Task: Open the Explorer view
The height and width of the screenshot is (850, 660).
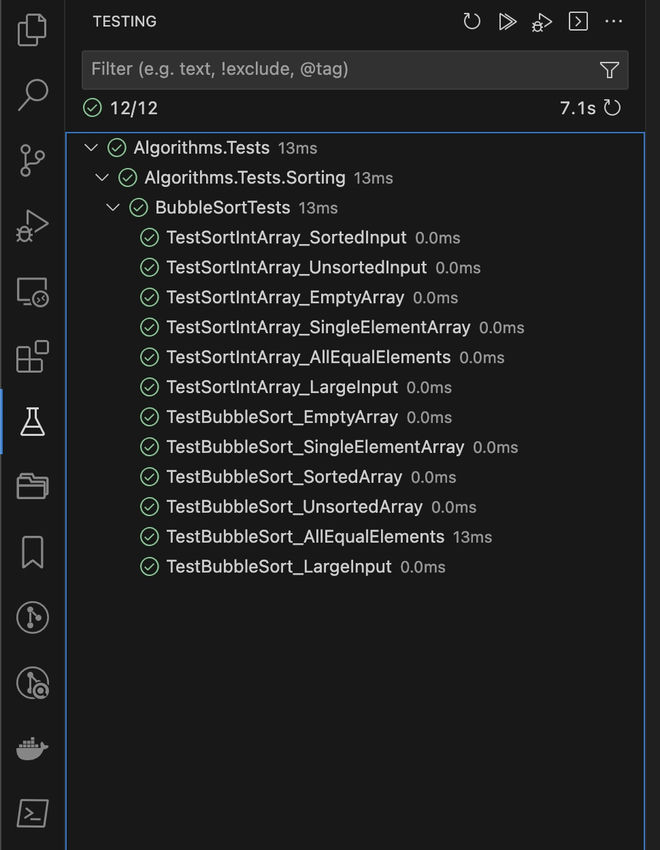Action: point(32,30)
